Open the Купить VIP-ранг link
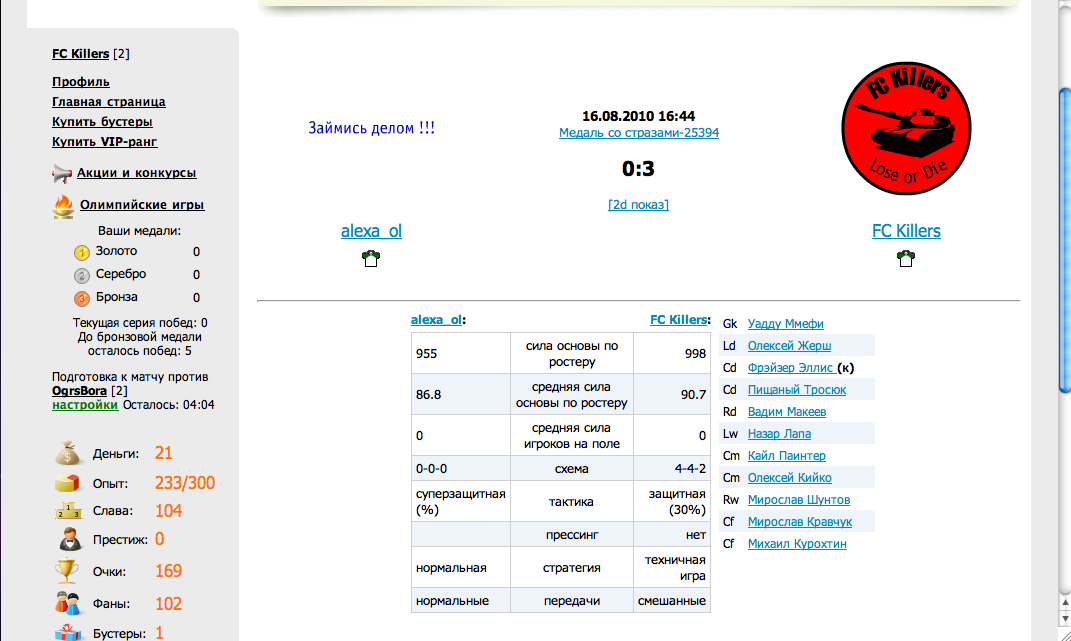Viewport: 1071px width, 641px height. click(x=105, y=142)
